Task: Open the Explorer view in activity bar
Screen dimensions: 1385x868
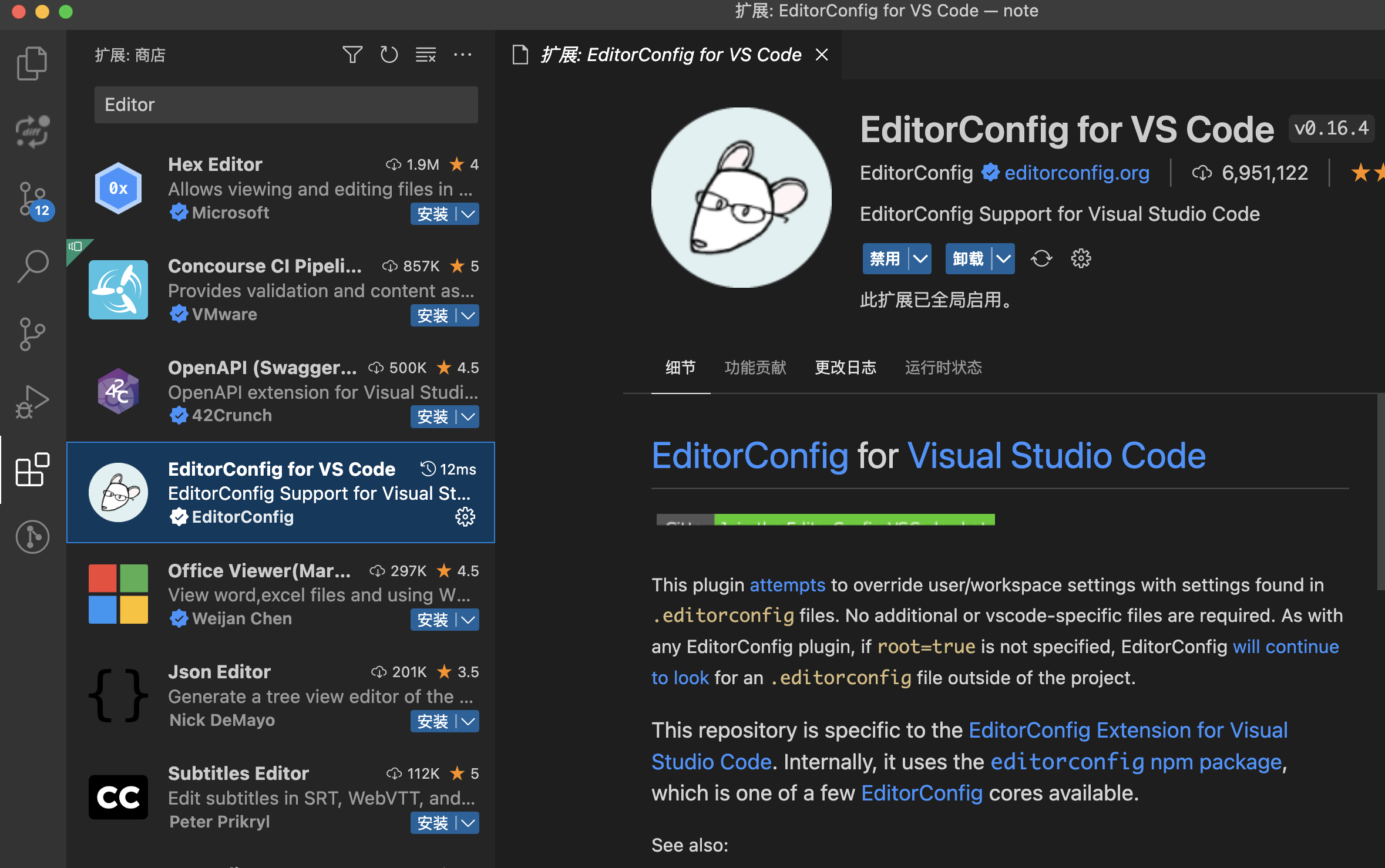Action: point(32,63)
